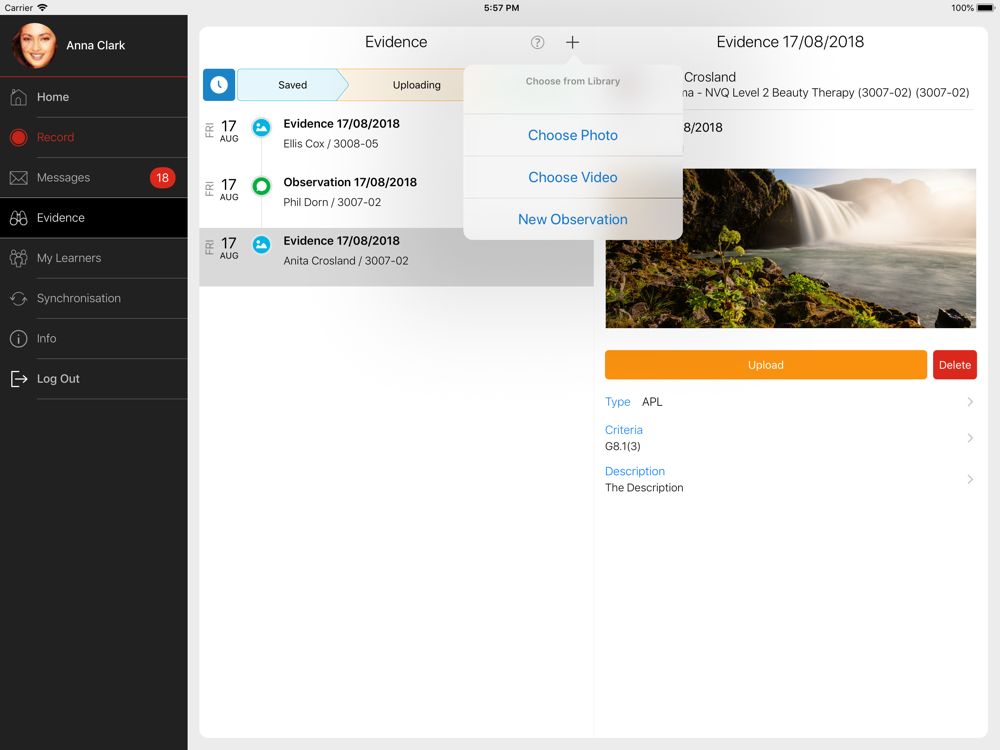Tap the Description label
The width and height of the screenshot is (1000, 750).
point(635,471)
